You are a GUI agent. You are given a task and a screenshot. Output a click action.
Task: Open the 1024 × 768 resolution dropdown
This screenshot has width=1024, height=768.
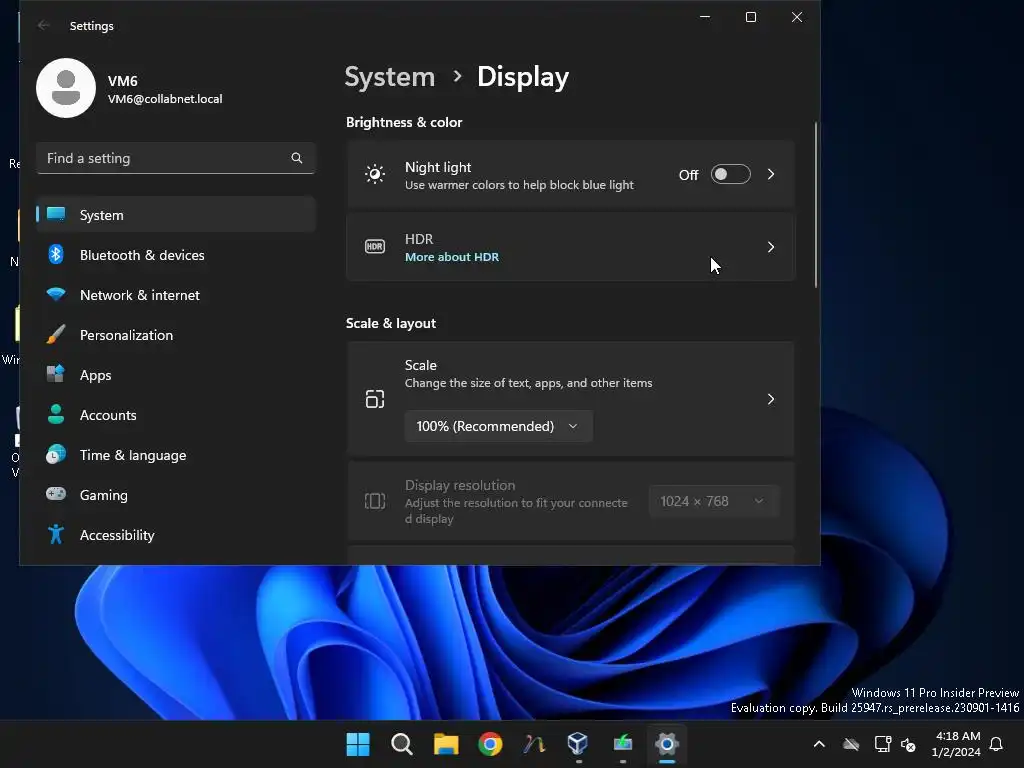point(714,502)
